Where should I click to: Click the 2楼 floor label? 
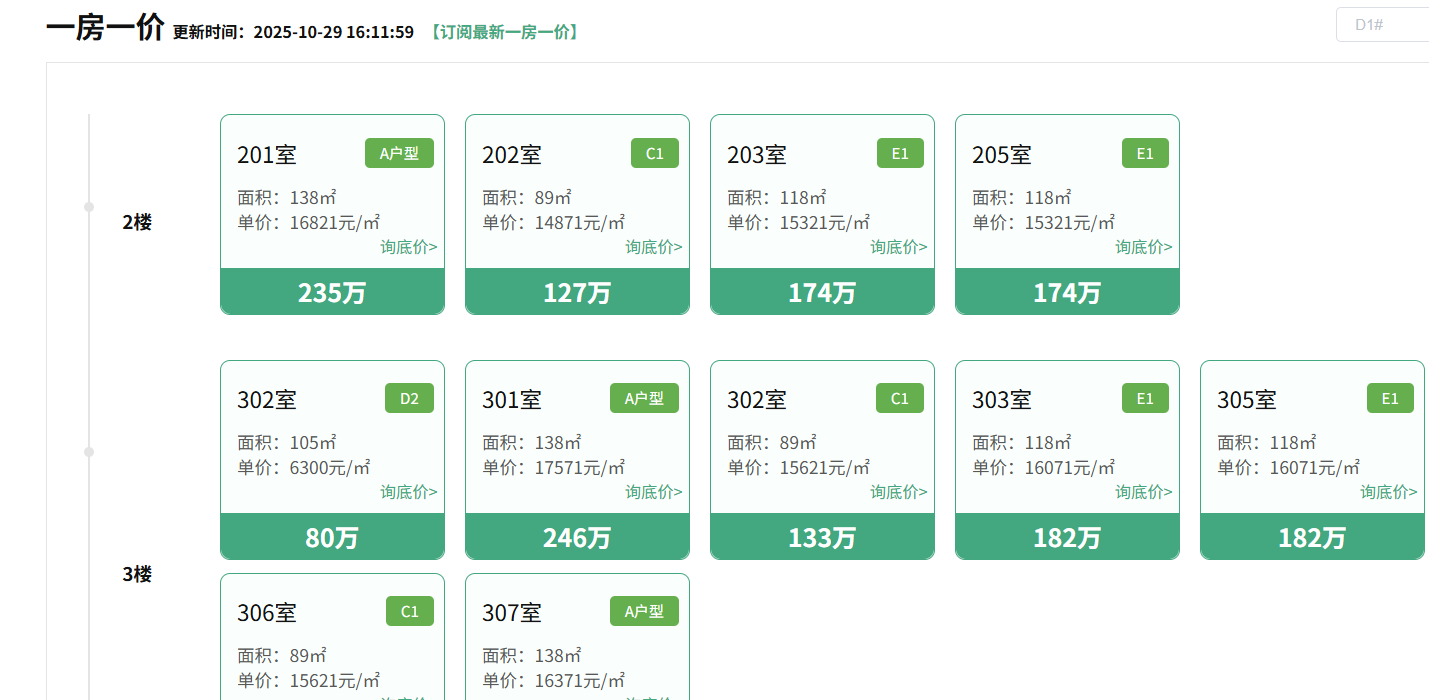pos(137,222)
